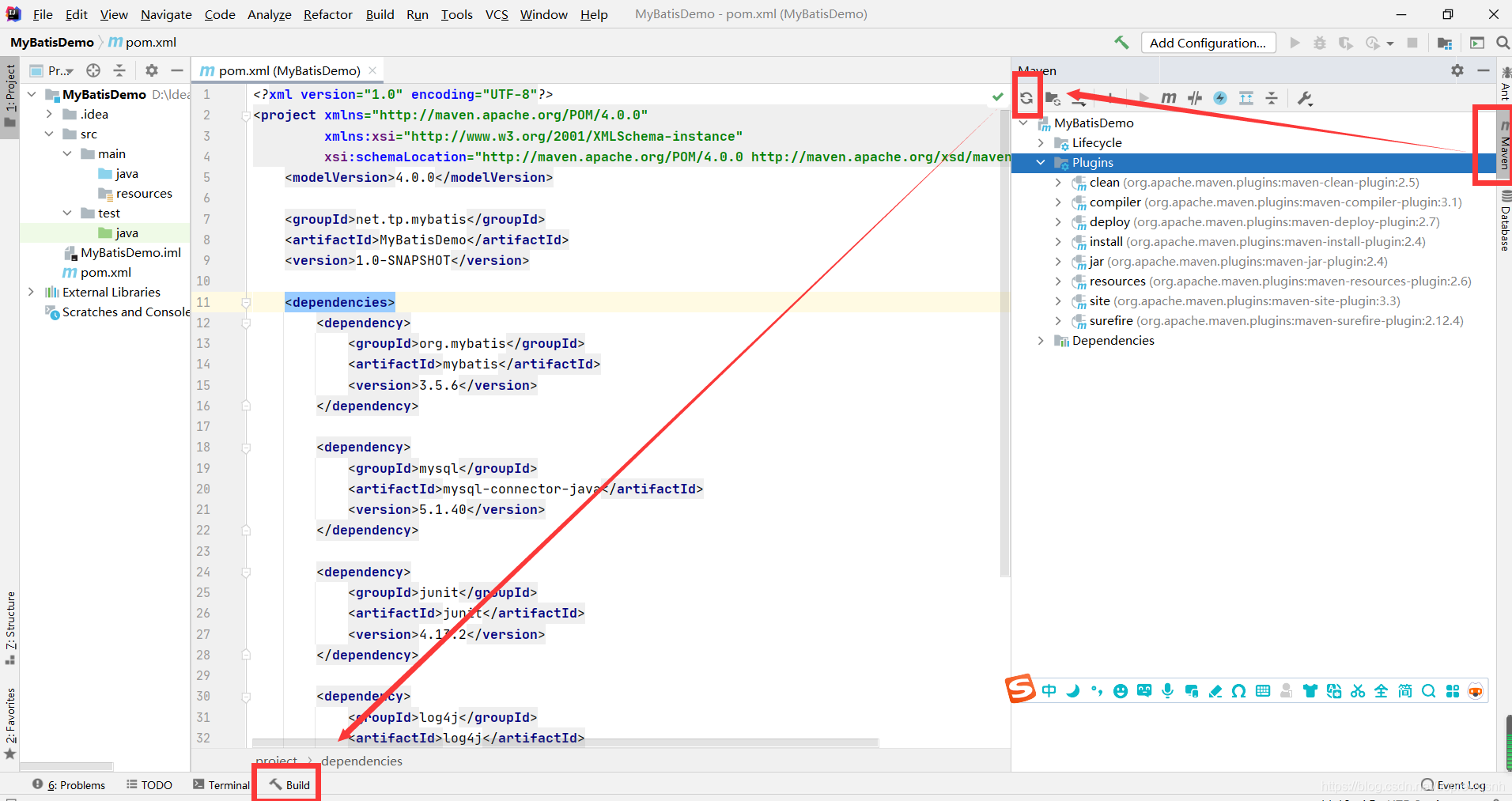Open the Terminal tool window tab
The image size is (1512, 801).
(221, 785)
